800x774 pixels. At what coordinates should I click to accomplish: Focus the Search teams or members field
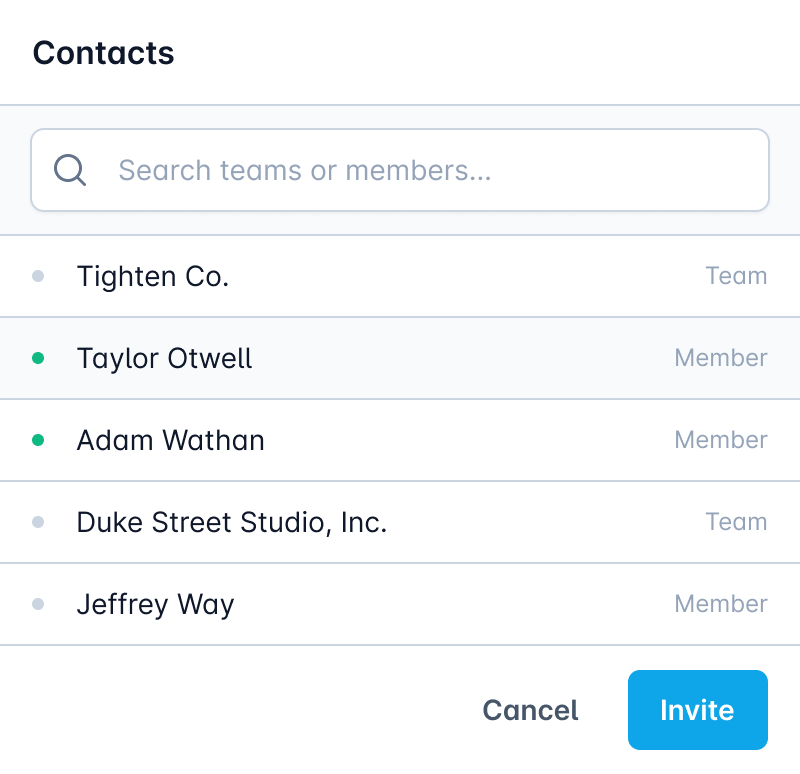click(420, 170)
